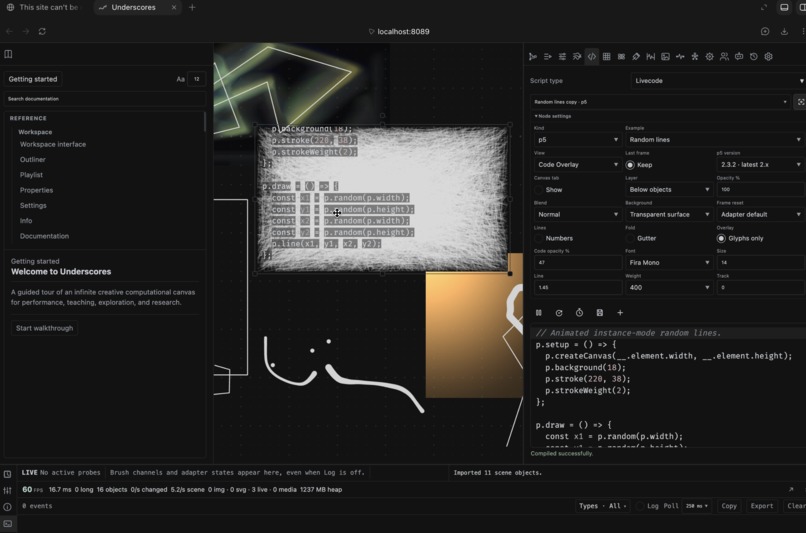
Task: Click the timer stopwatch icon above code
Action: [x=579, y=313]
